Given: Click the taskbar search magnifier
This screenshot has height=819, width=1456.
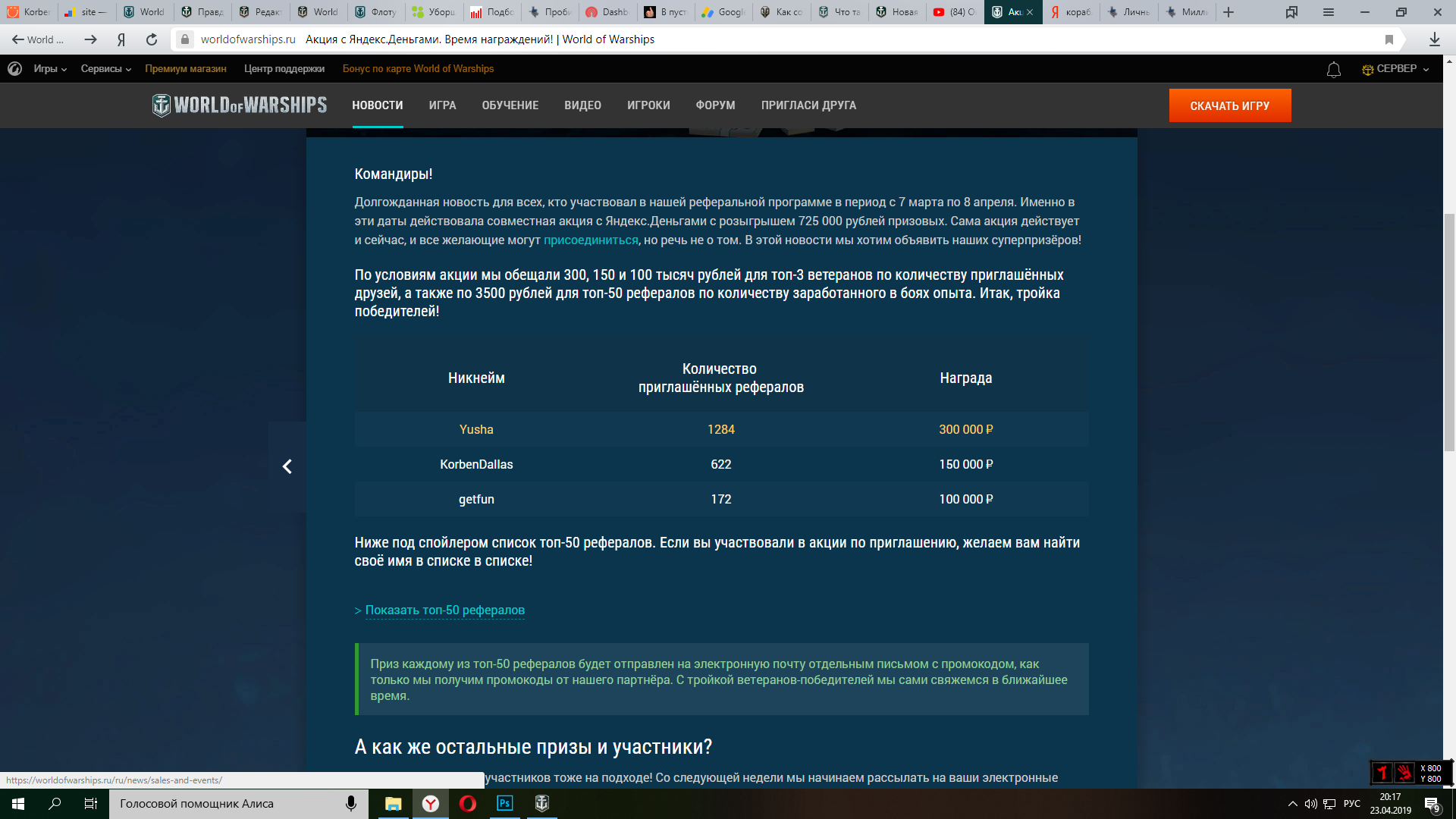Looking at the screenshot, I should tap(55, 804).
